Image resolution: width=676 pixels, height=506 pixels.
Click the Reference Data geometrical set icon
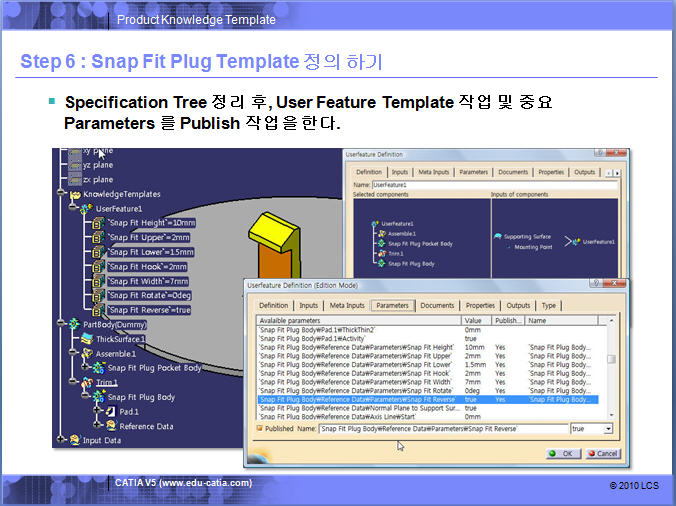pos(110,426)
